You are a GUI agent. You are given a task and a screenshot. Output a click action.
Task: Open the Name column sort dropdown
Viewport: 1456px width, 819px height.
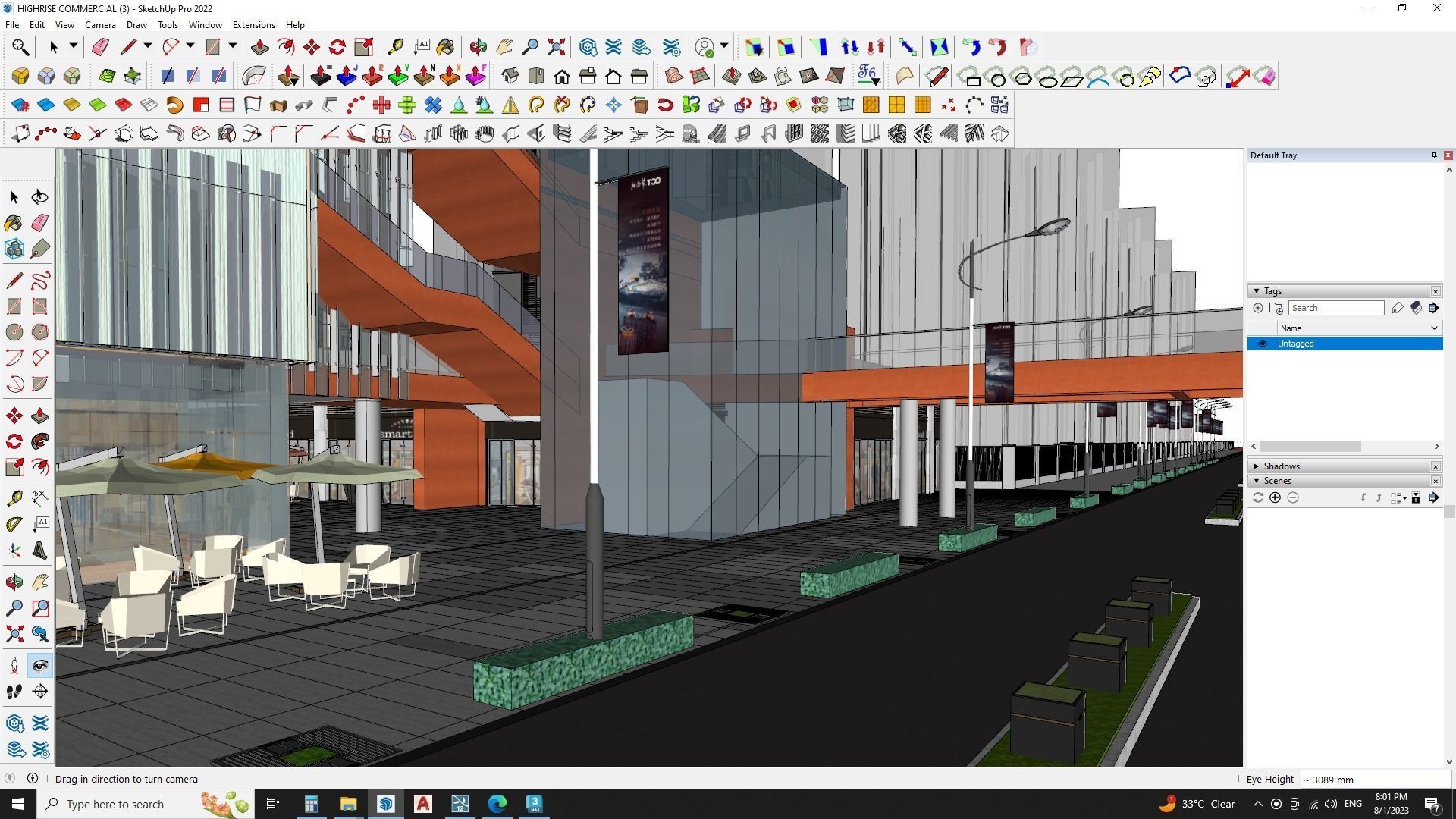[1434, 328]
